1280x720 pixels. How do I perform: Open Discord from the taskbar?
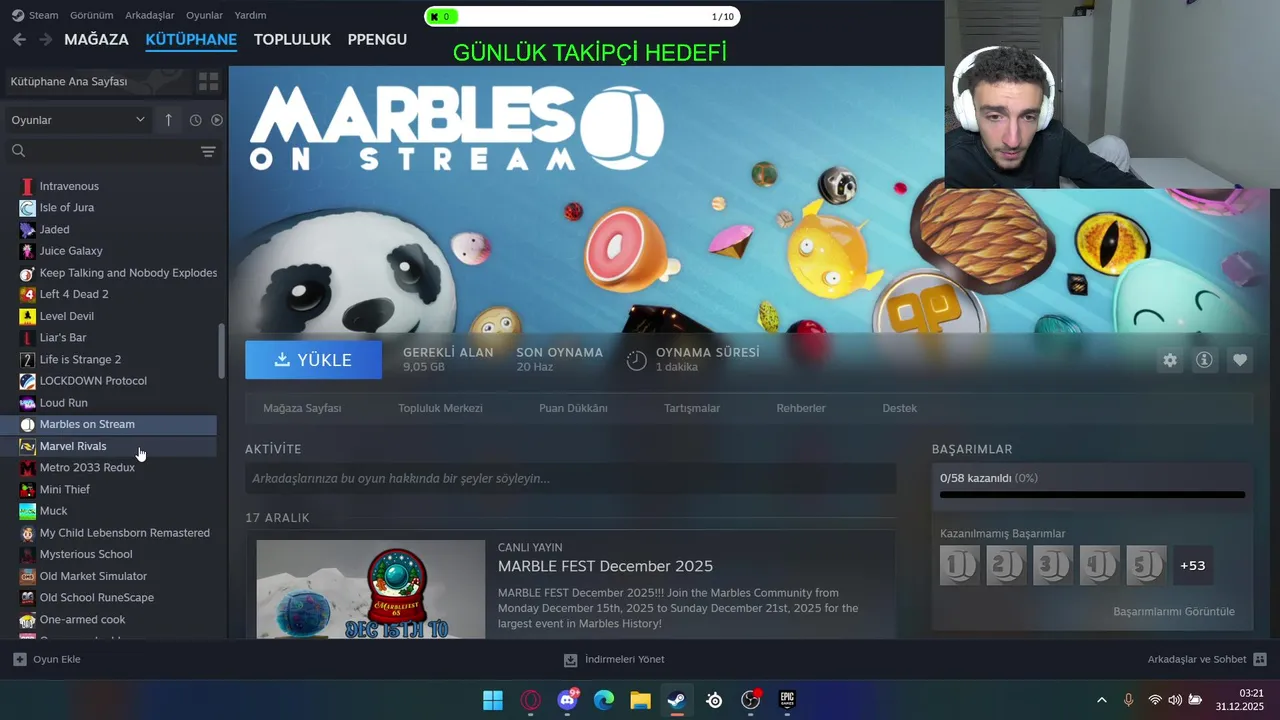click(567, 700)
